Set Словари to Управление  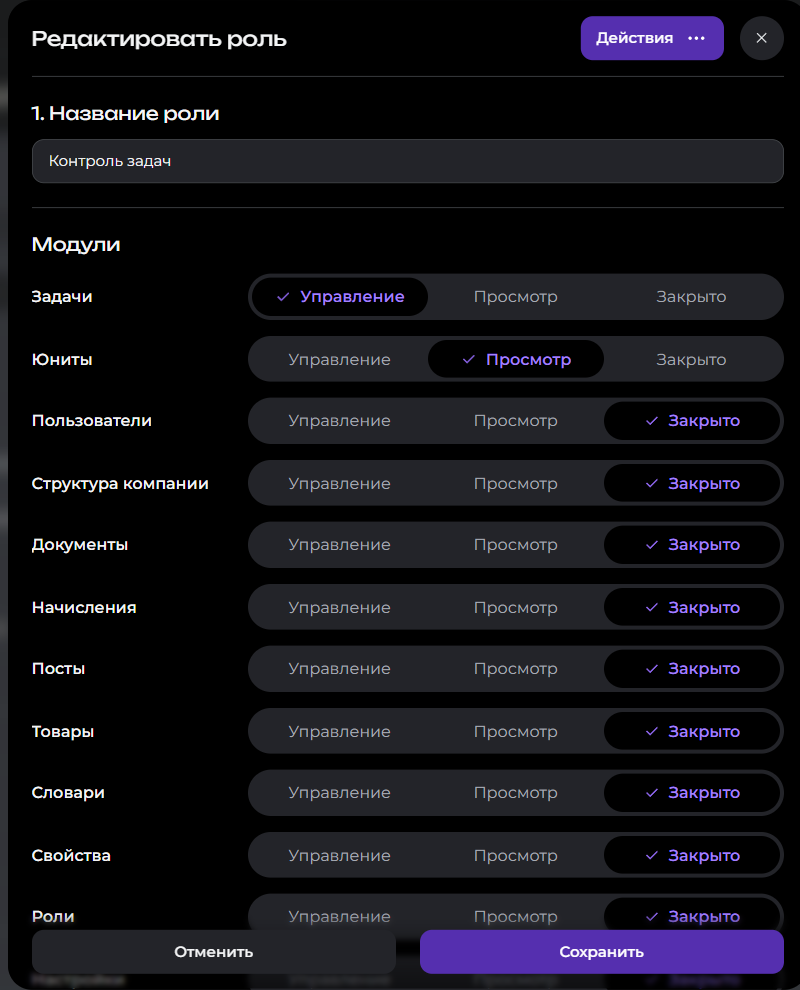(x=340, y=792)
